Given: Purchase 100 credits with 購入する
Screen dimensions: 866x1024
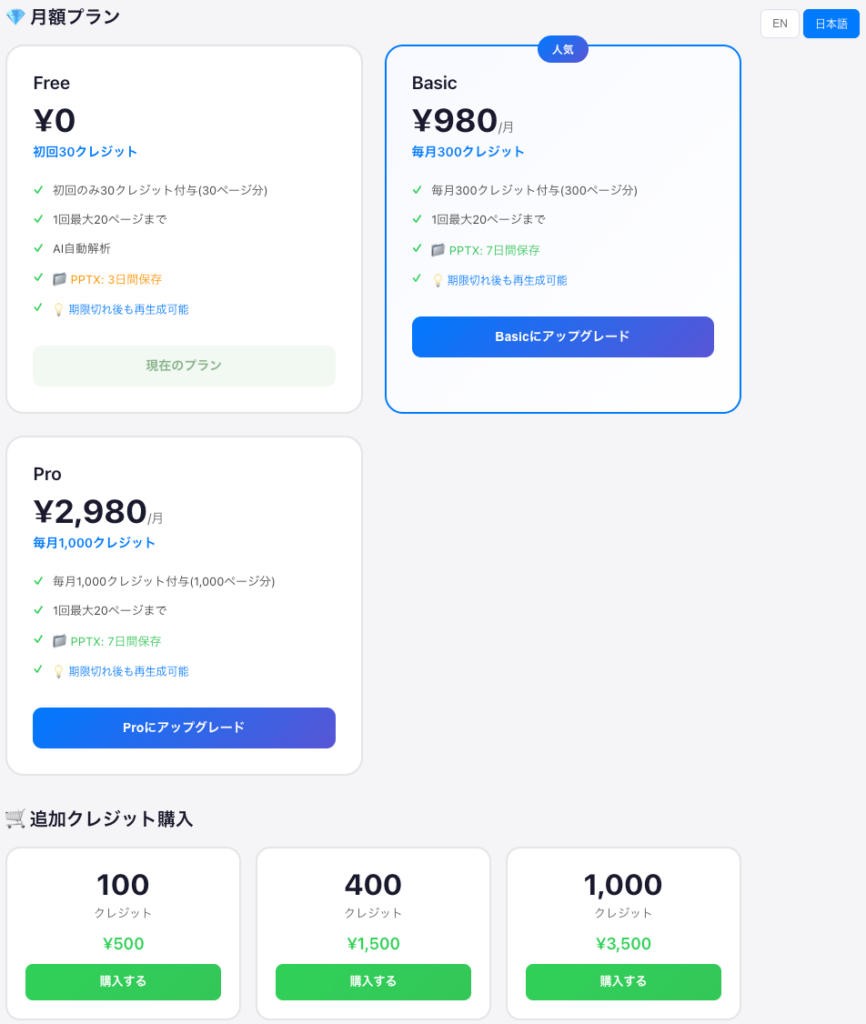Looking at the screenshot, I should [123, 982].
